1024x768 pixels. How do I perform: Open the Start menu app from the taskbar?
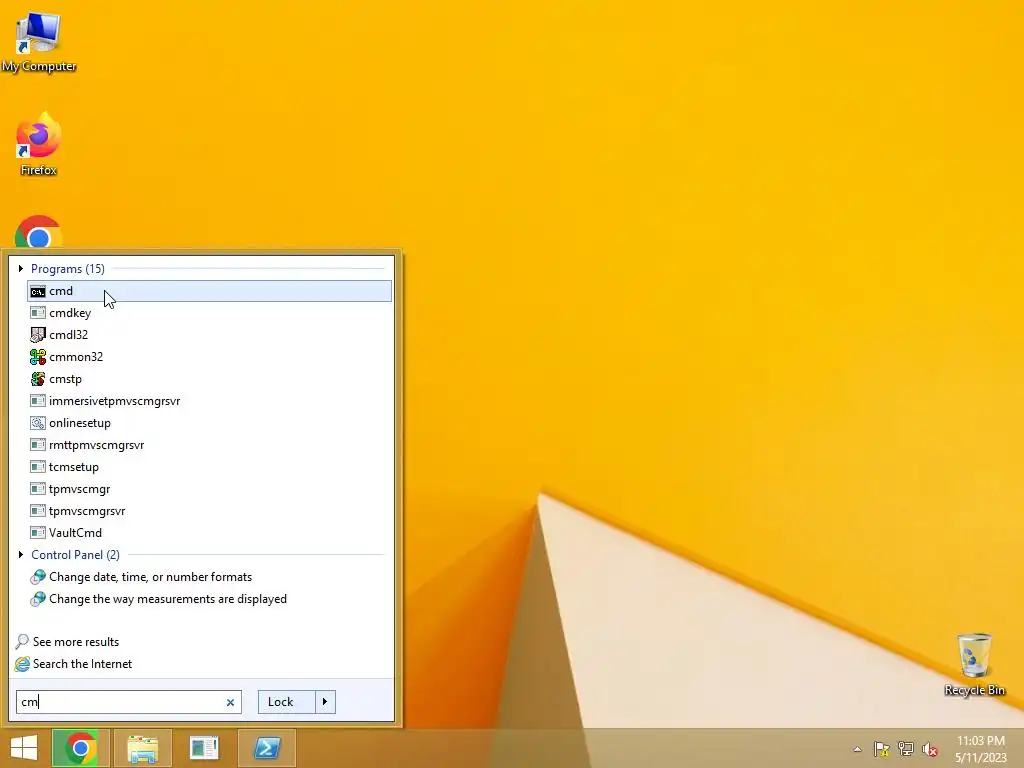point(204,748)
